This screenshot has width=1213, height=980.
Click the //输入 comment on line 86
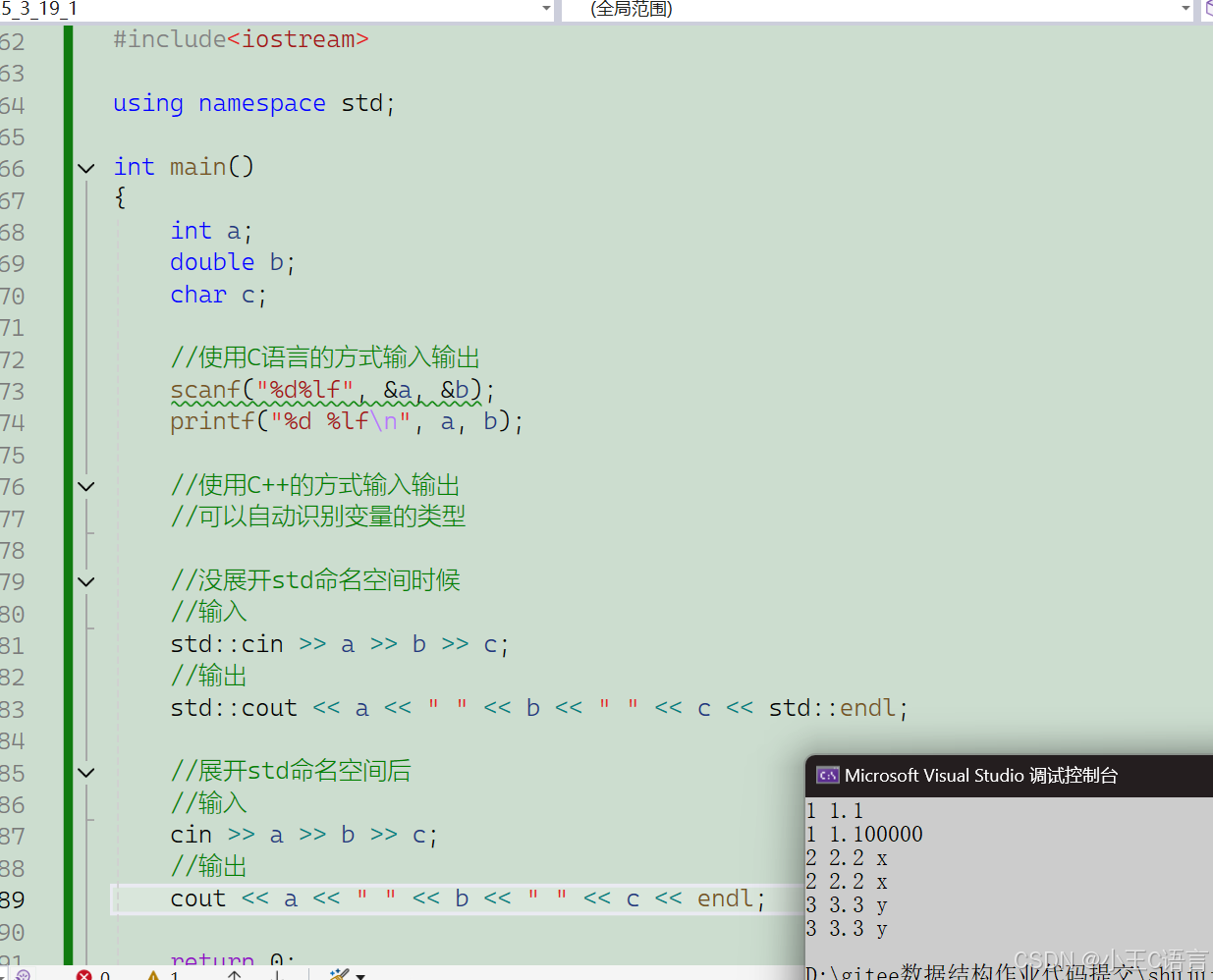208,803
